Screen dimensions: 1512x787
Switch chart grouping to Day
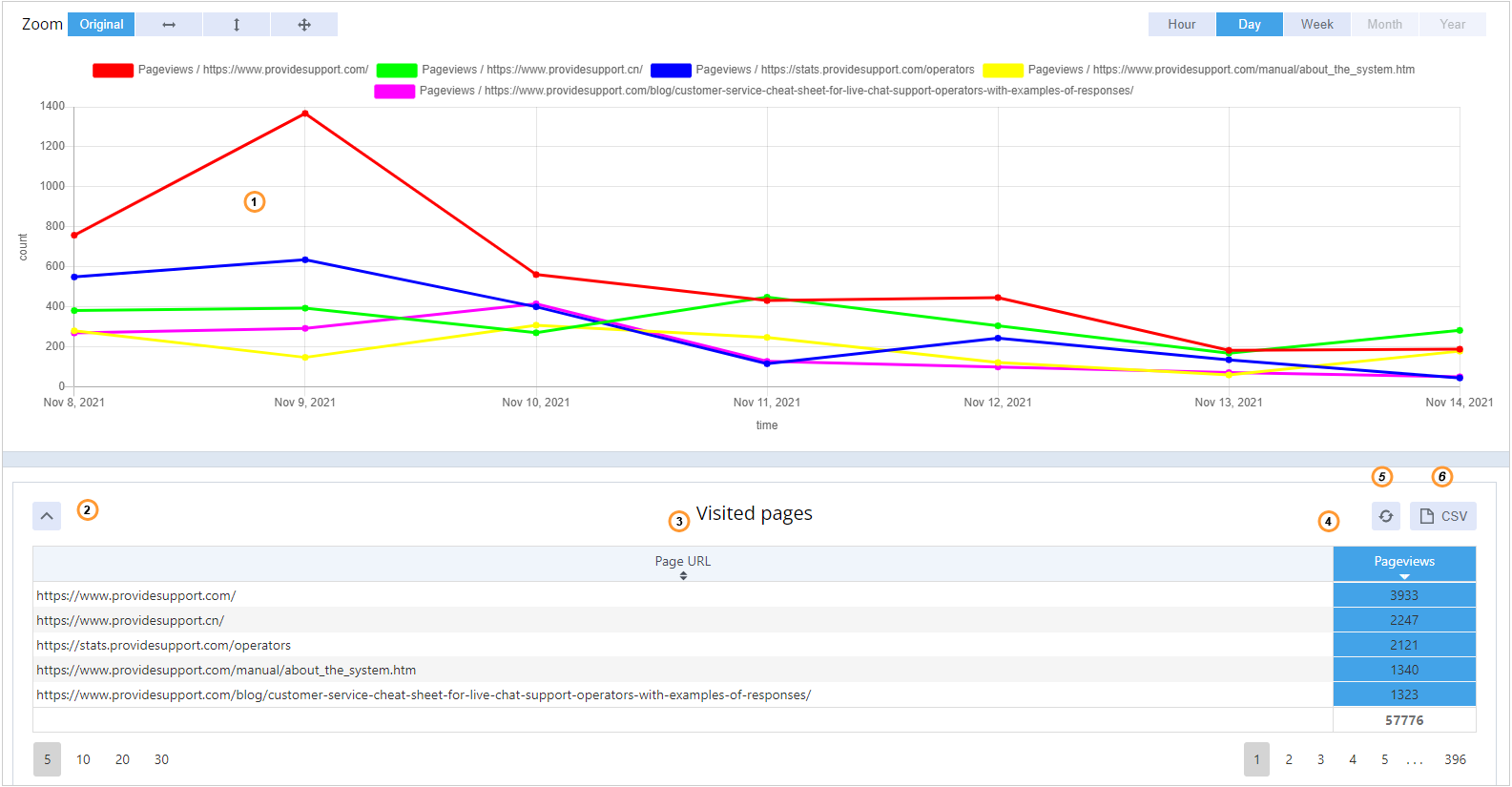coord(1250,25)
